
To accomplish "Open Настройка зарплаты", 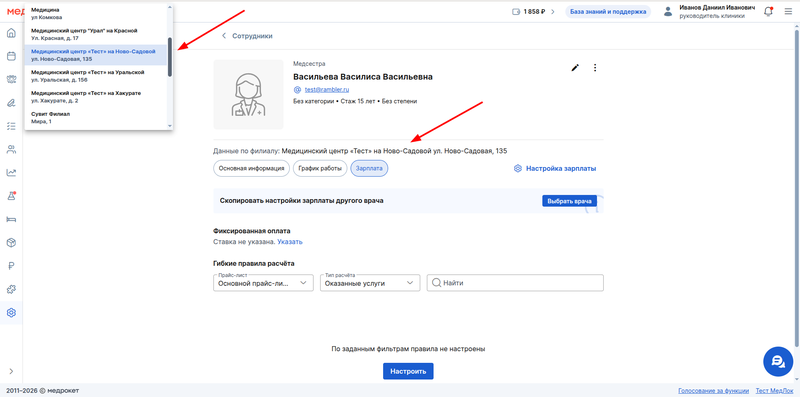I will [555, 168].
